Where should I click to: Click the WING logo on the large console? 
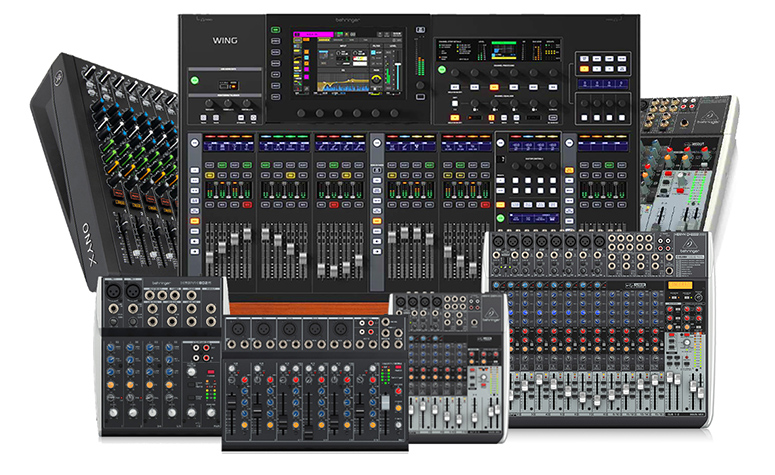point(225,41)
